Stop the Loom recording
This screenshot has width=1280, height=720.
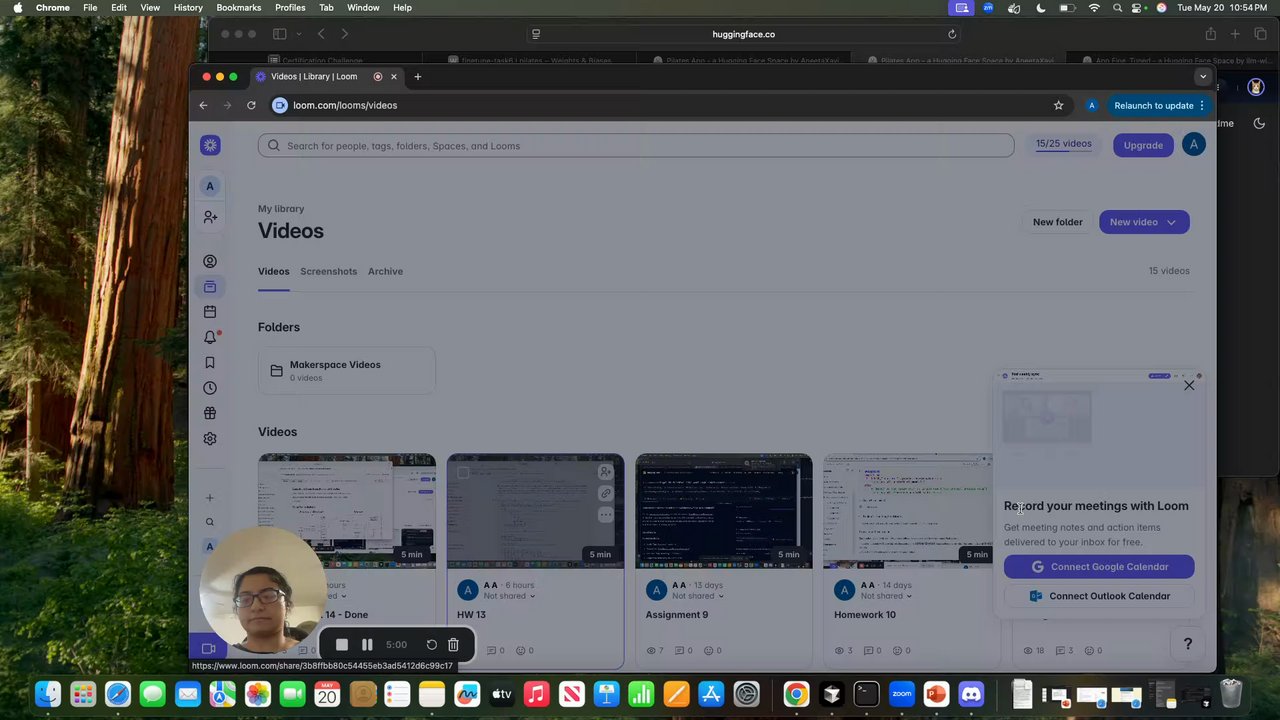point(341,645)
